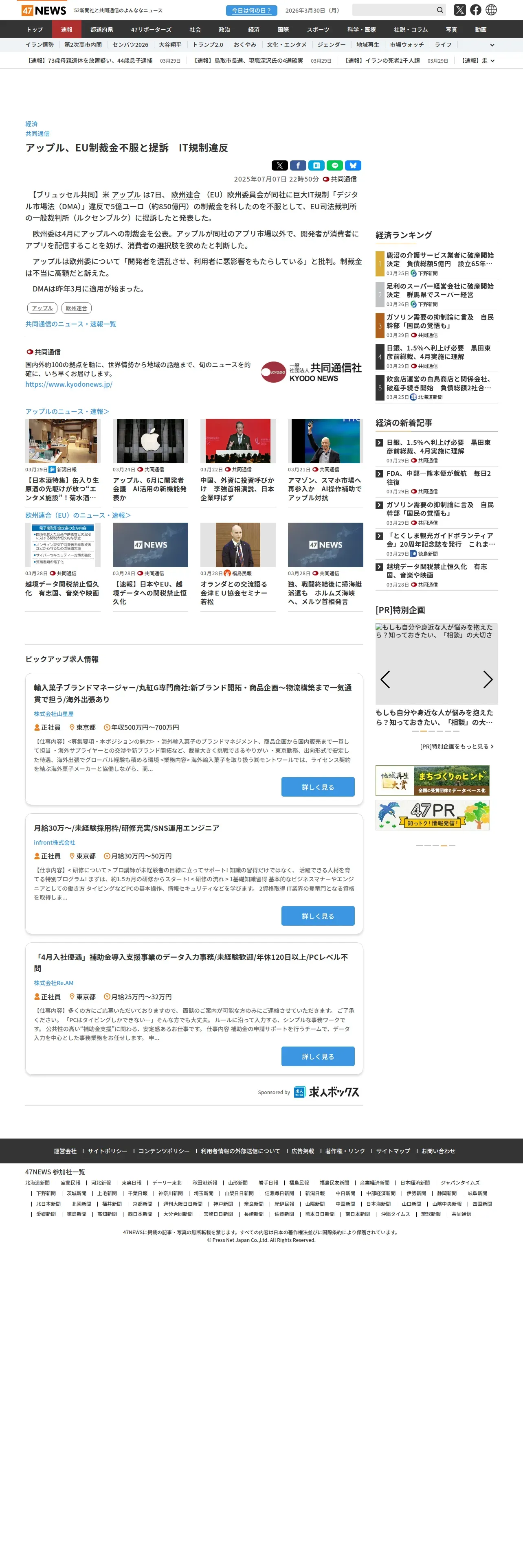Click 詳しく見る for the 輸入菓子ブランドマネージャー job
The width and height of the screenshot is (523, 1568).
tap(318, 787)
